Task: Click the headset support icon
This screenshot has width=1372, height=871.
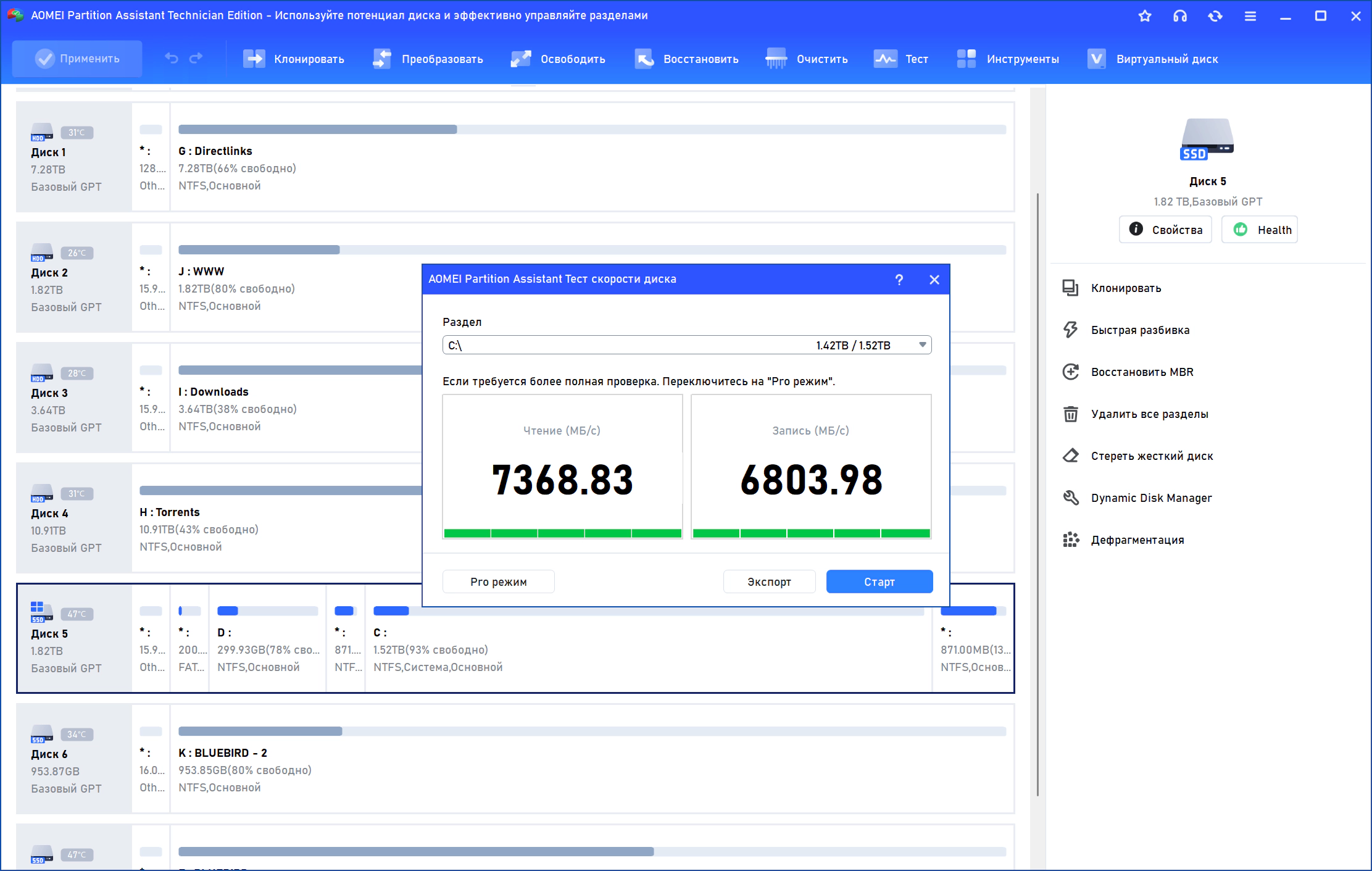Action: [x=1180, y=16]
